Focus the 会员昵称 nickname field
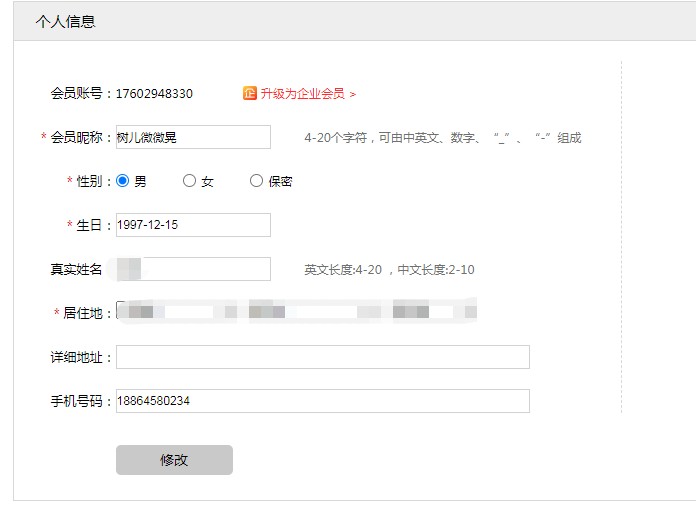 click(193, 137)
